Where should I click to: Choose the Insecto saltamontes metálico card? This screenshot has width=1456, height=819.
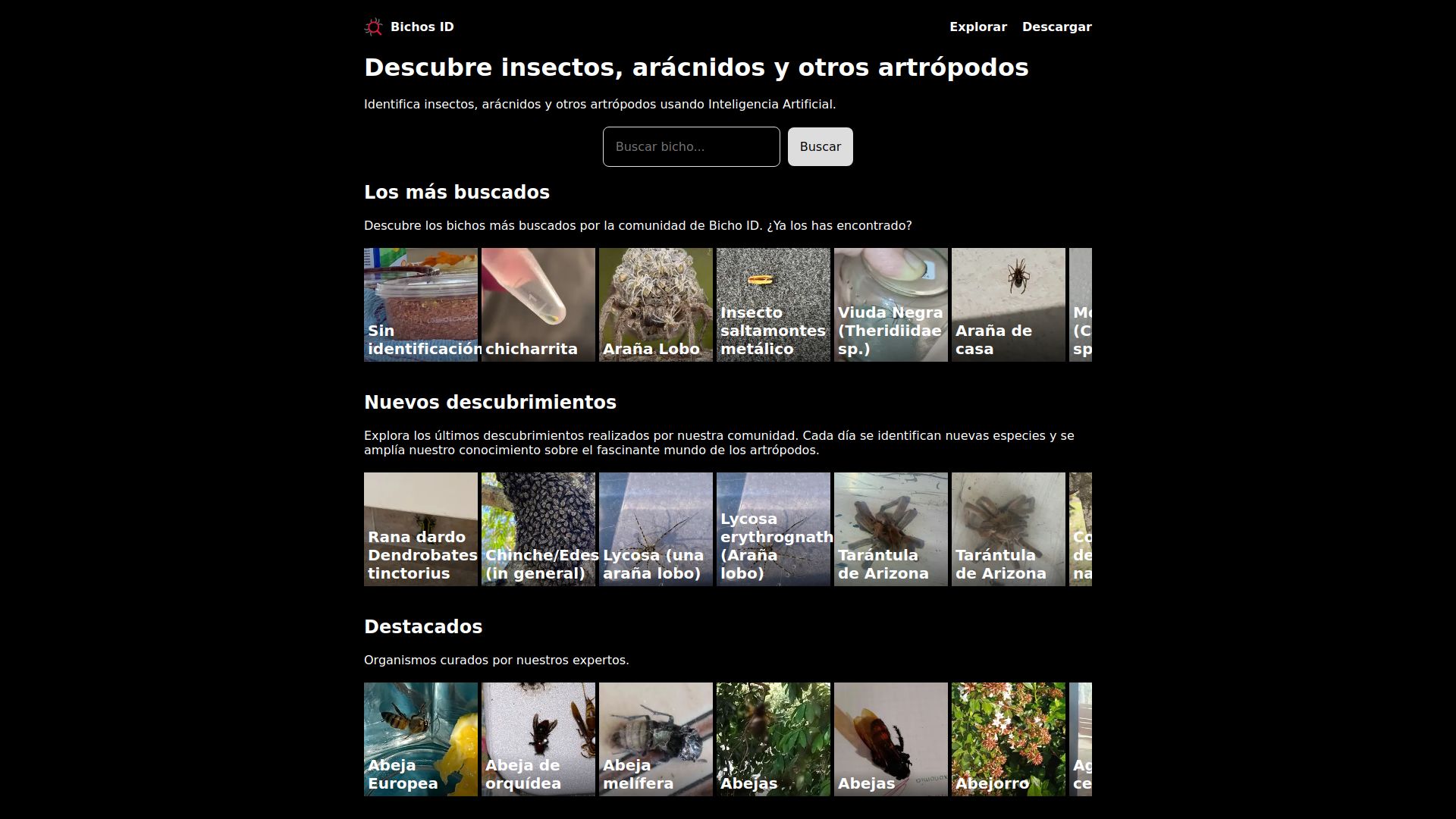[773, 305]
